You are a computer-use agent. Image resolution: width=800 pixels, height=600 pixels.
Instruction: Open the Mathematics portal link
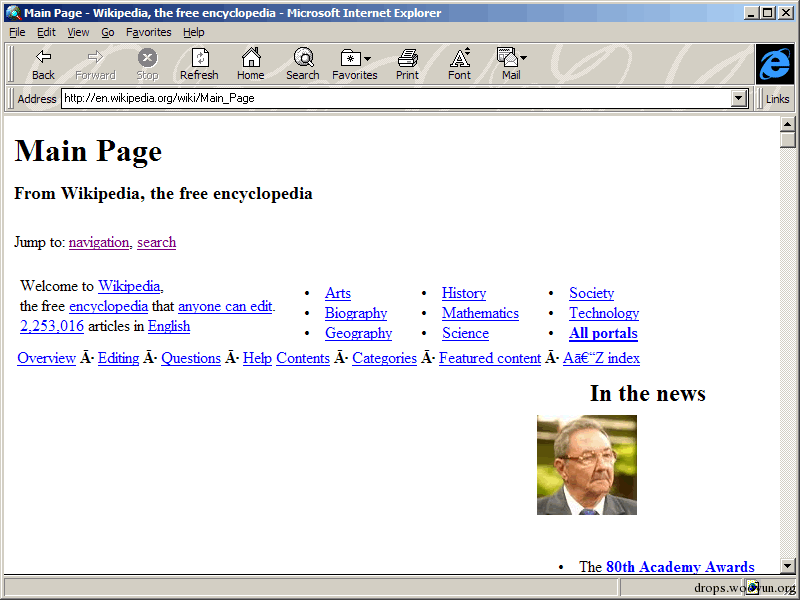point(480,313)
